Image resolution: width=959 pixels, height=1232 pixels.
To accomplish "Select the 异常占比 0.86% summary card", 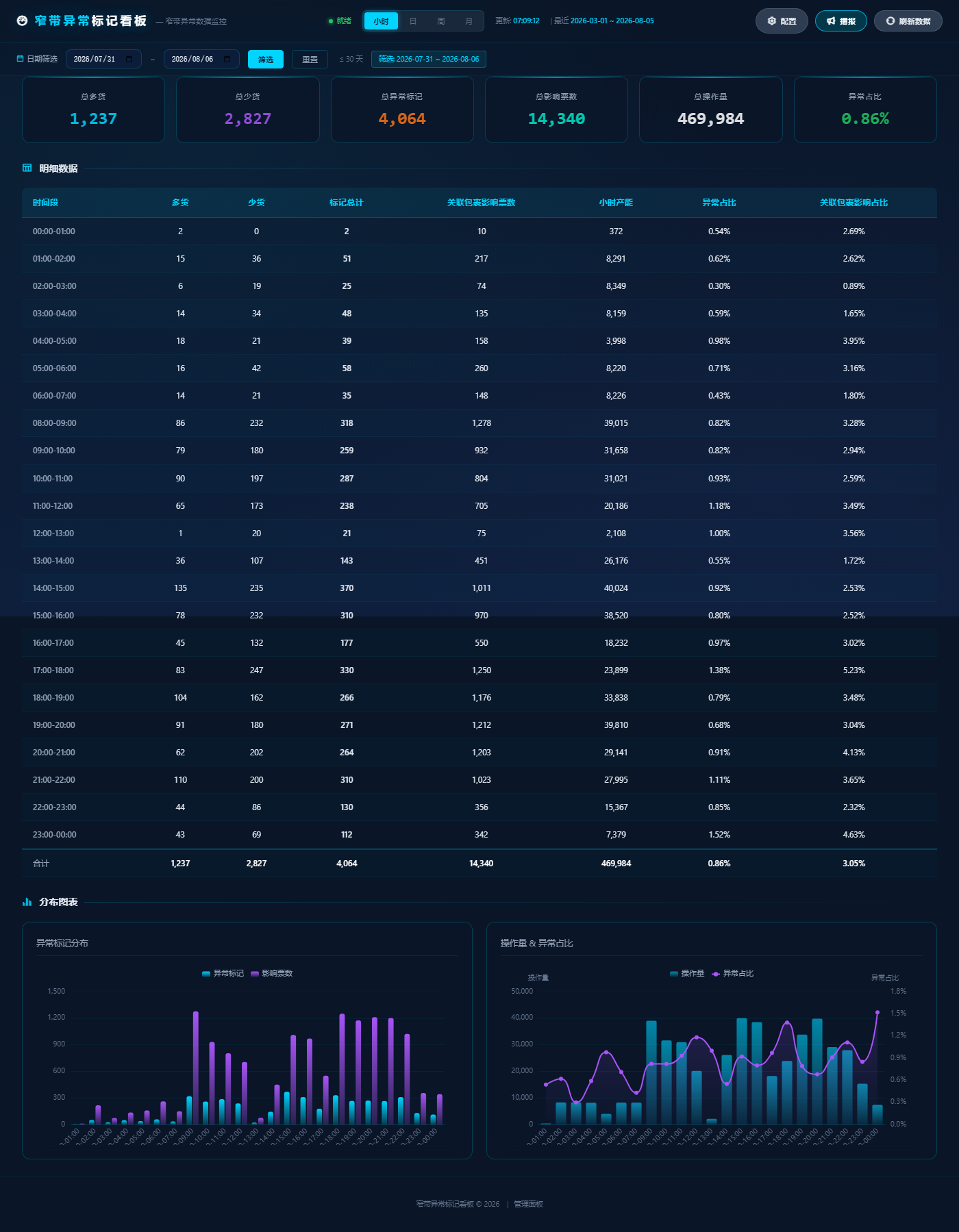I will [865, 110].
